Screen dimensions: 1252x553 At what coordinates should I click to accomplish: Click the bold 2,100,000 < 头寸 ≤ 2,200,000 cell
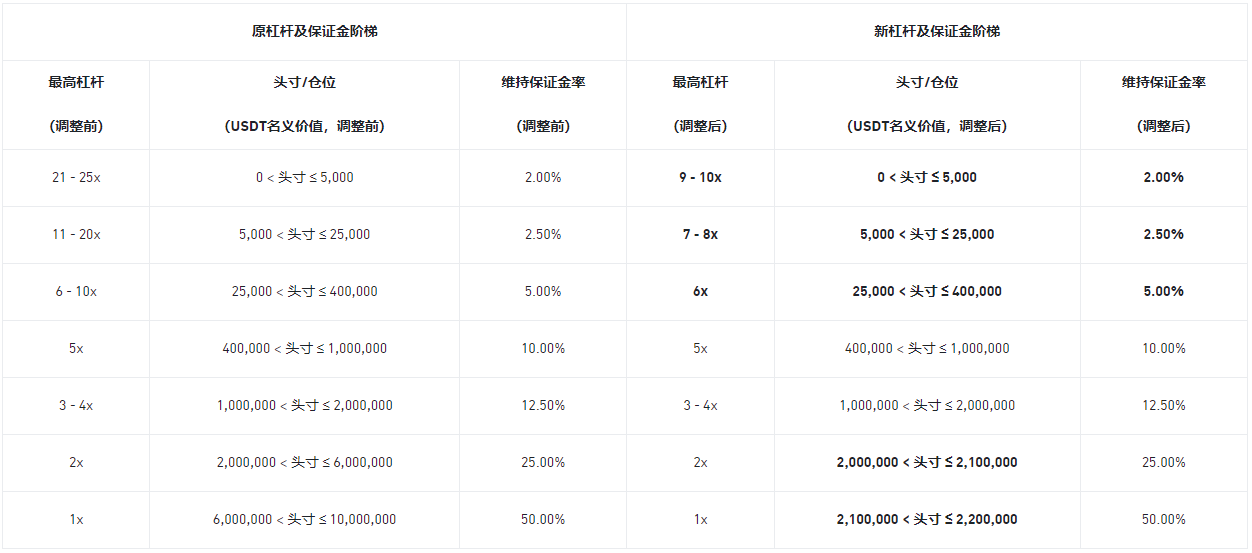click(927, 520)
